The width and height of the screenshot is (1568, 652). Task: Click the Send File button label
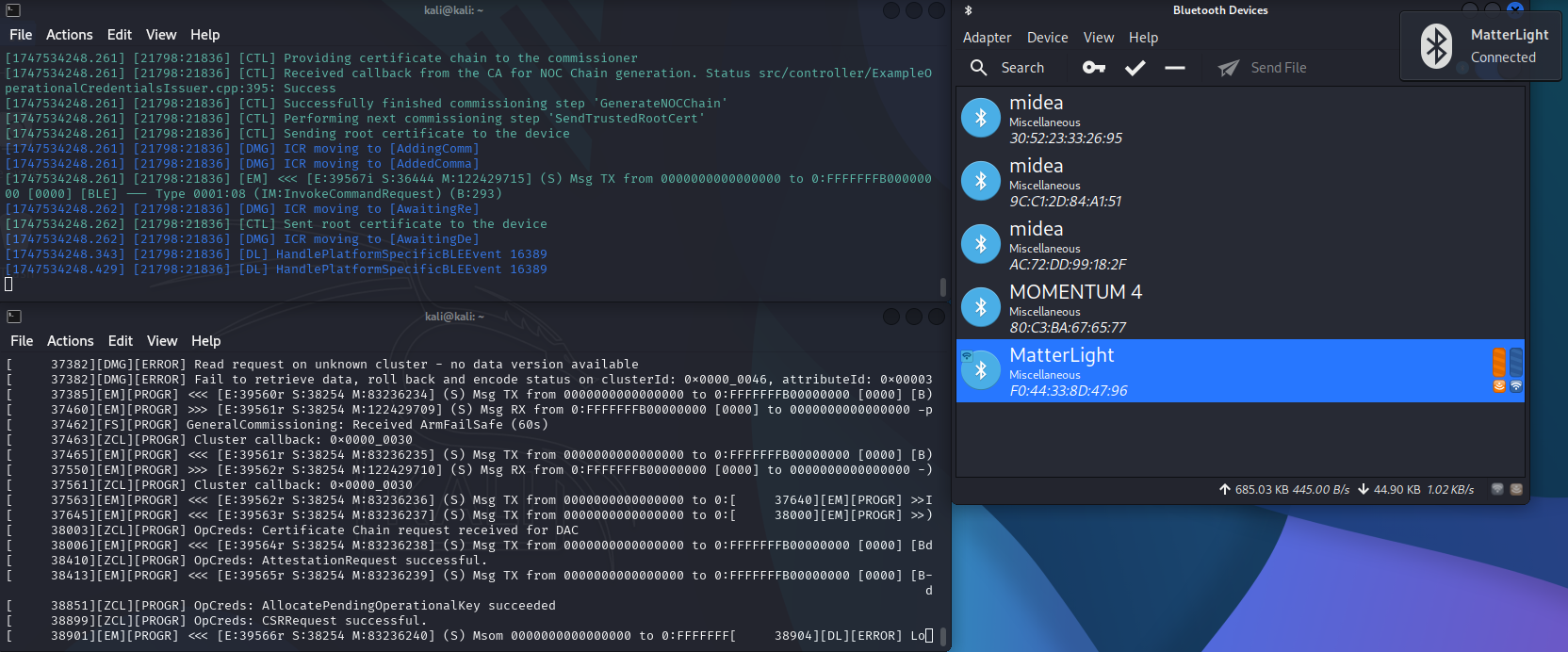[x=1279, y=68]
